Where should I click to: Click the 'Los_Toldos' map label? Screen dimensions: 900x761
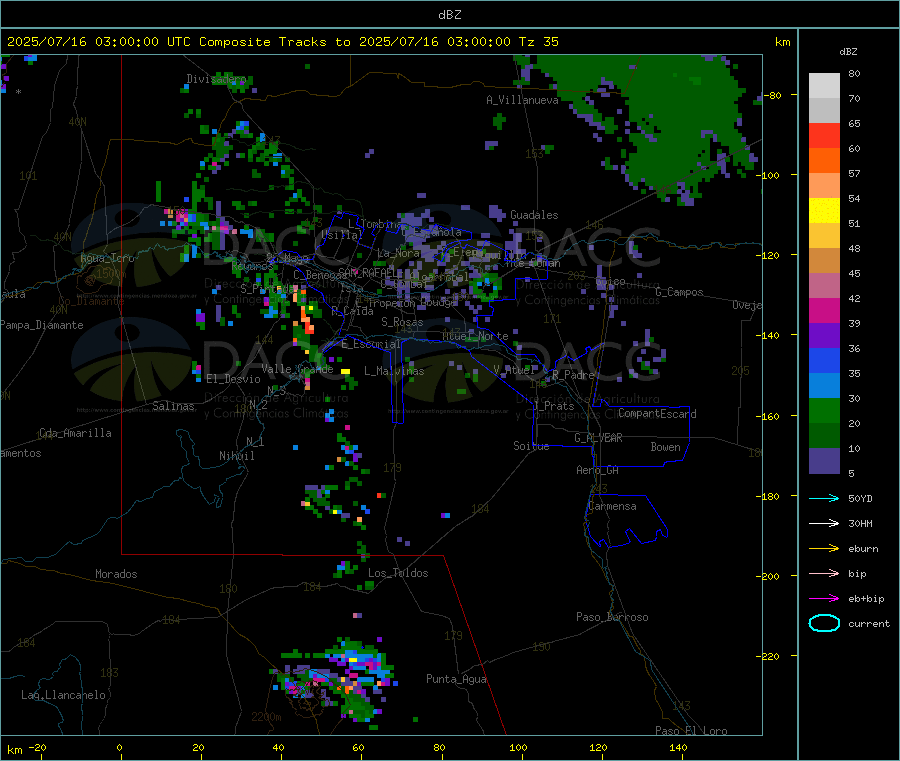pos(398,573)
